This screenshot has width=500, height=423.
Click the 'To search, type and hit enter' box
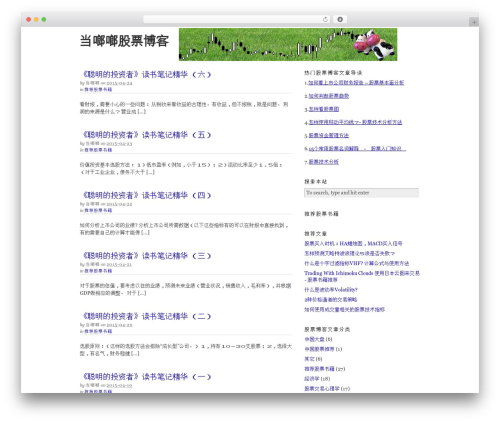click(361, 193)
